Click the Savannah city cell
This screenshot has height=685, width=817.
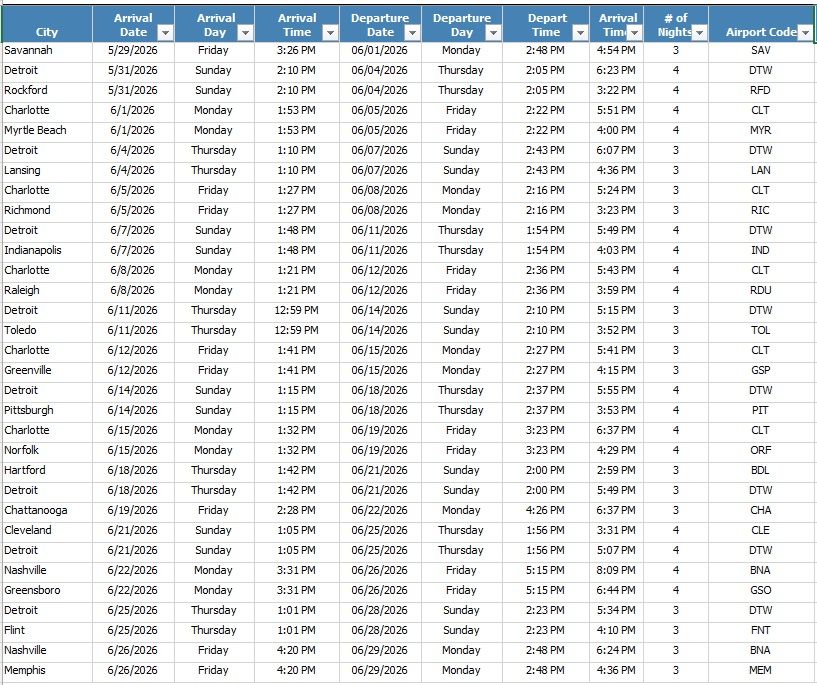[x=47, y=51]
